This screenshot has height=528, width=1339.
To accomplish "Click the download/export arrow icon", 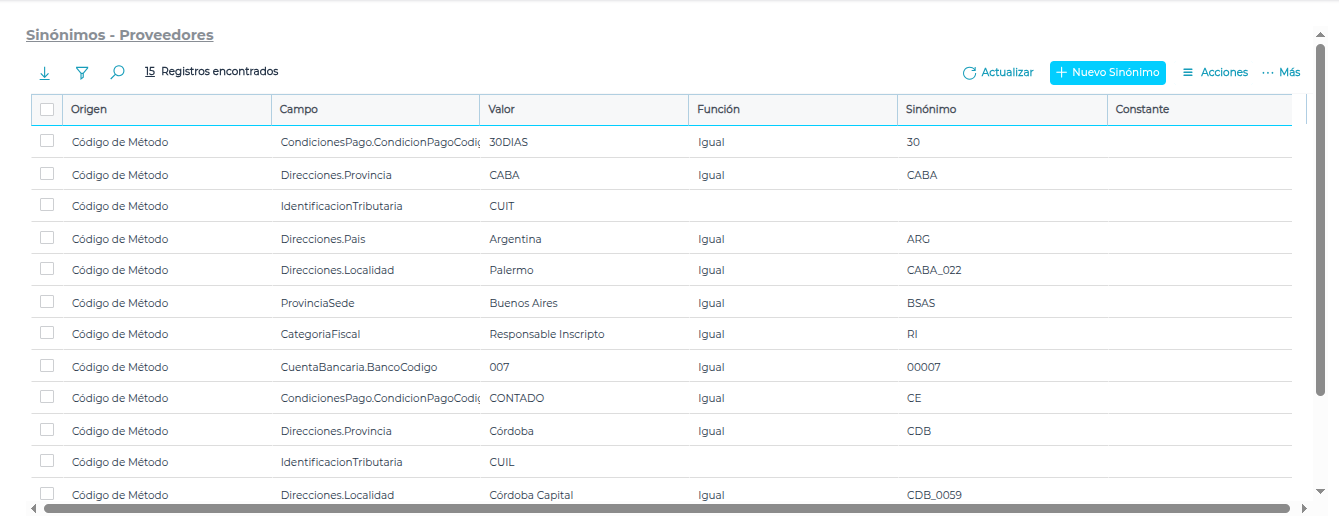I will 44,73.
